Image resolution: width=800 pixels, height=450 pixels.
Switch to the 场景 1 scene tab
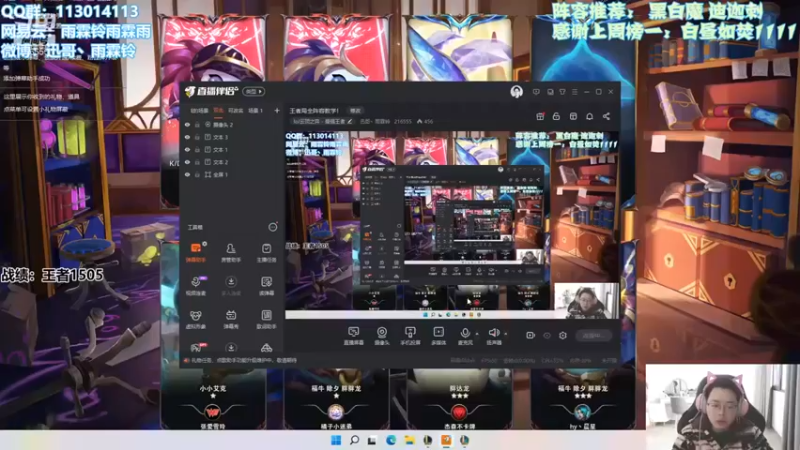tap(255, 111)
